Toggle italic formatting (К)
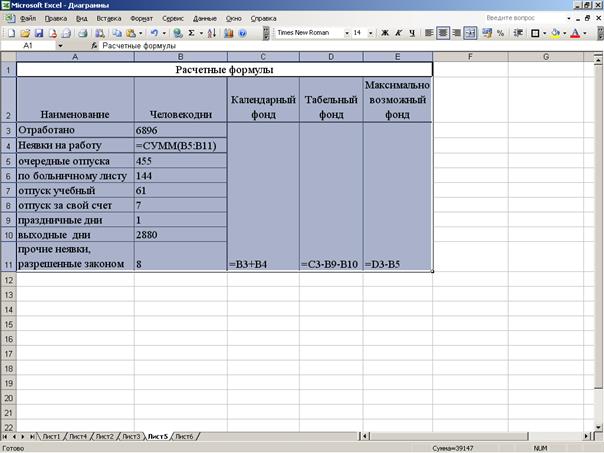This screenshot has height=453, width=604. [x=398, y=33]
